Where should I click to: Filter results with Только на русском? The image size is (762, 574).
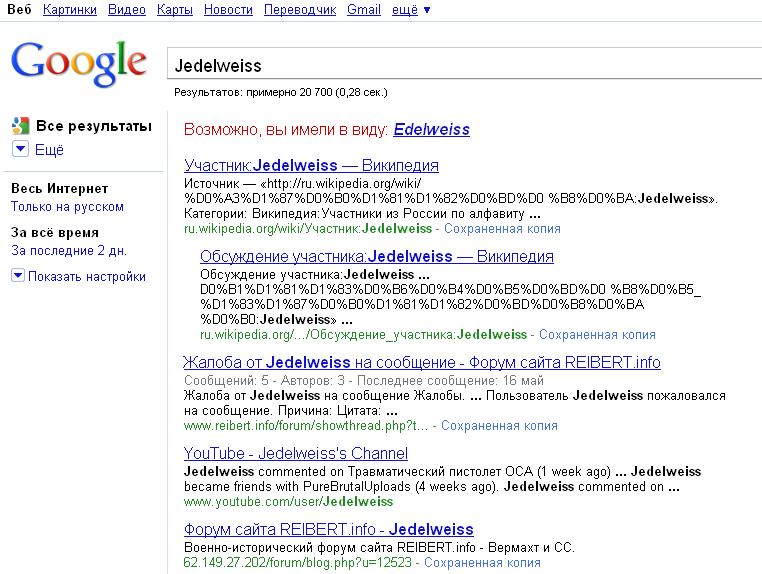point(68,207)
